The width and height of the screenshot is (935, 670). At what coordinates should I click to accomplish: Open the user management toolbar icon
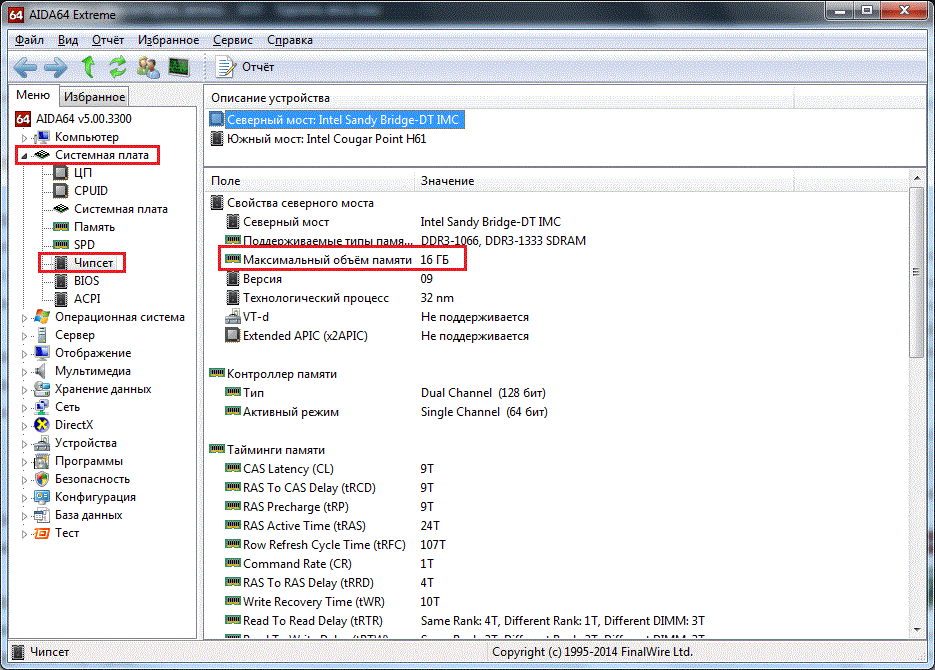click(148, 67)
